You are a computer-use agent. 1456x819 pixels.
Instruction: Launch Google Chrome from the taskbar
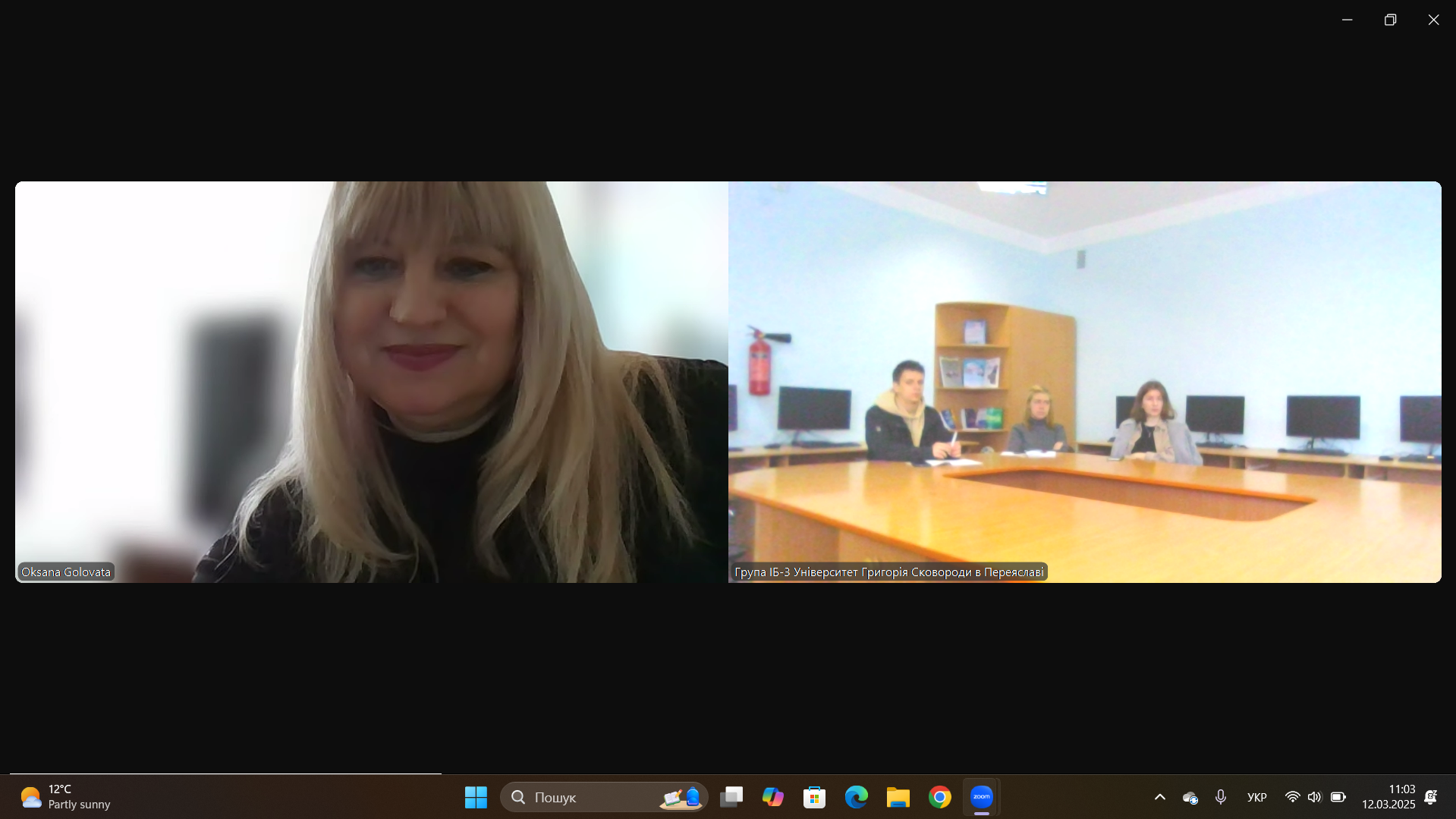tap(939, 797)
